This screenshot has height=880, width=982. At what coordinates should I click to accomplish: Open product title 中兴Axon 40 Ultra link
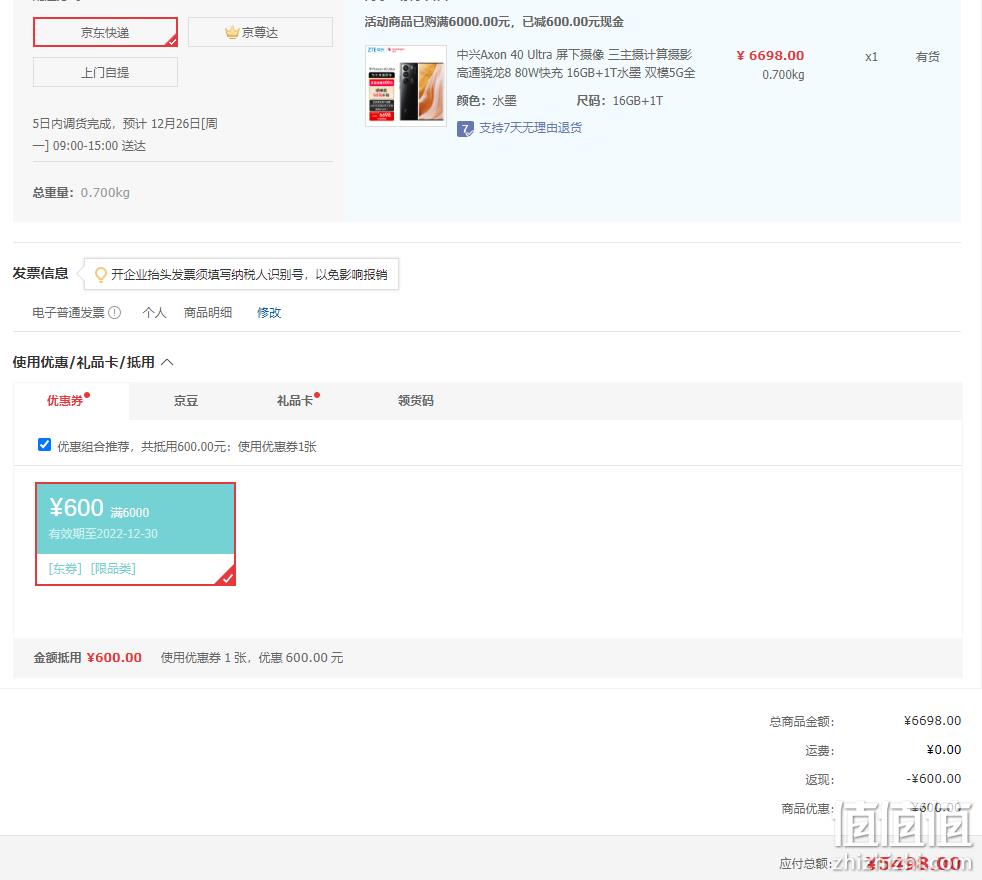[576, 63]
